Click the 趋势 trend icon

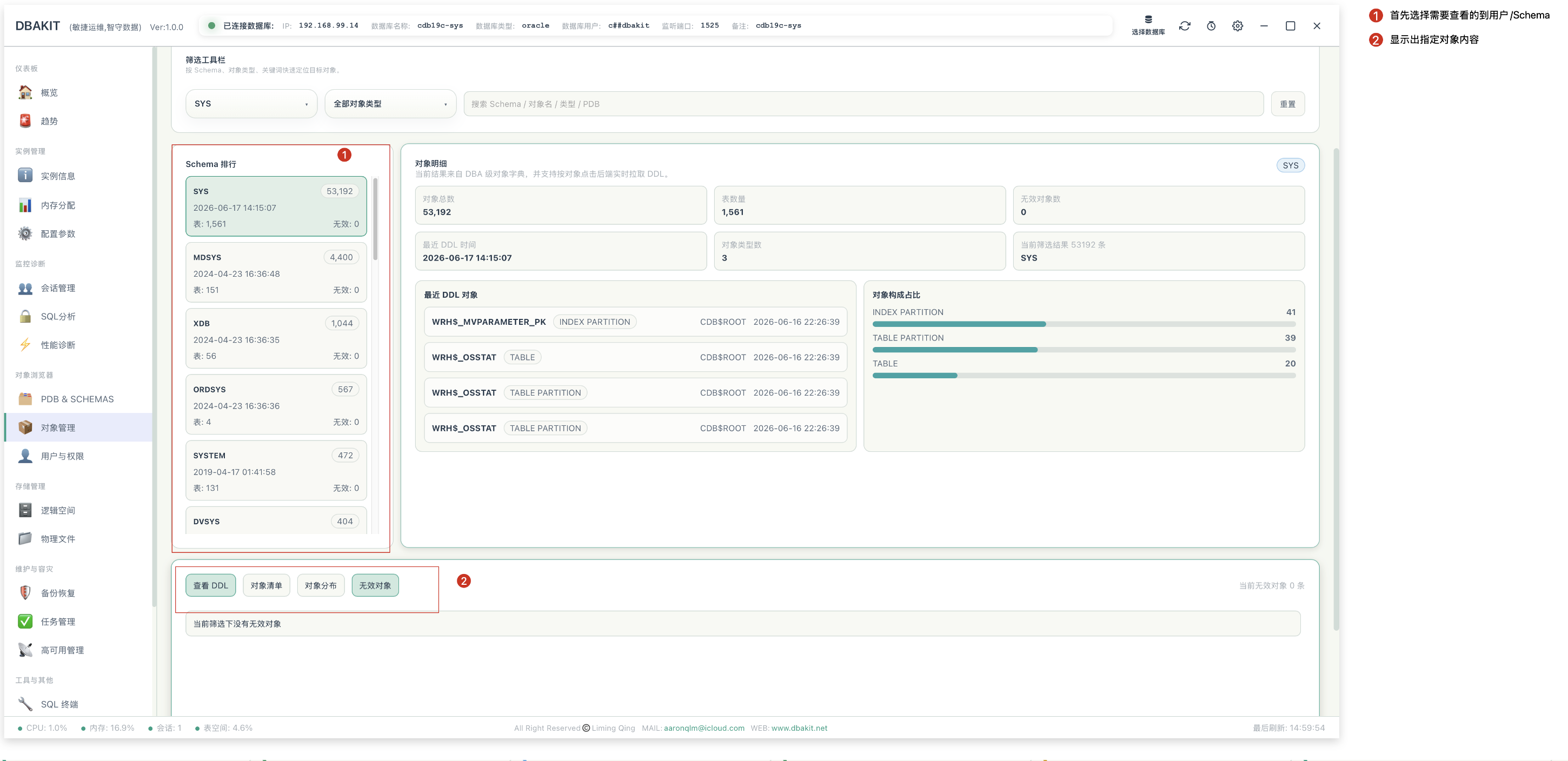(25, 121)
